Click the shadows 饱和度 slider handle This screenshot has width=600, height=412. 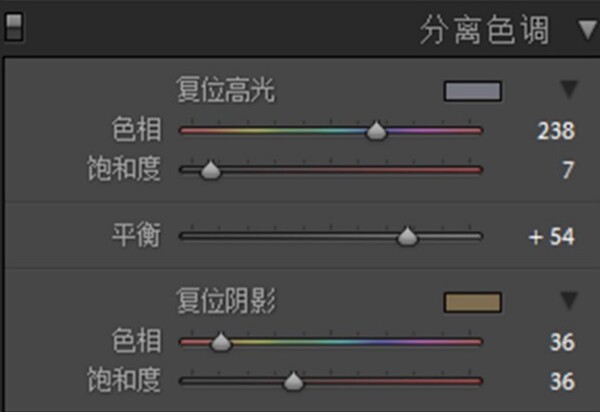(x=293, y=381)
